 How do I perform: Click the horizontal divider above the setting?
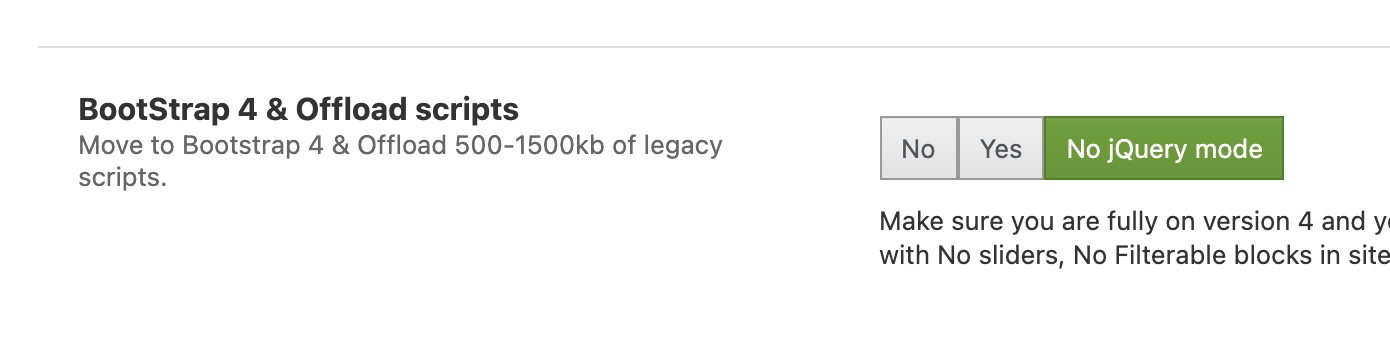point(714,47)
